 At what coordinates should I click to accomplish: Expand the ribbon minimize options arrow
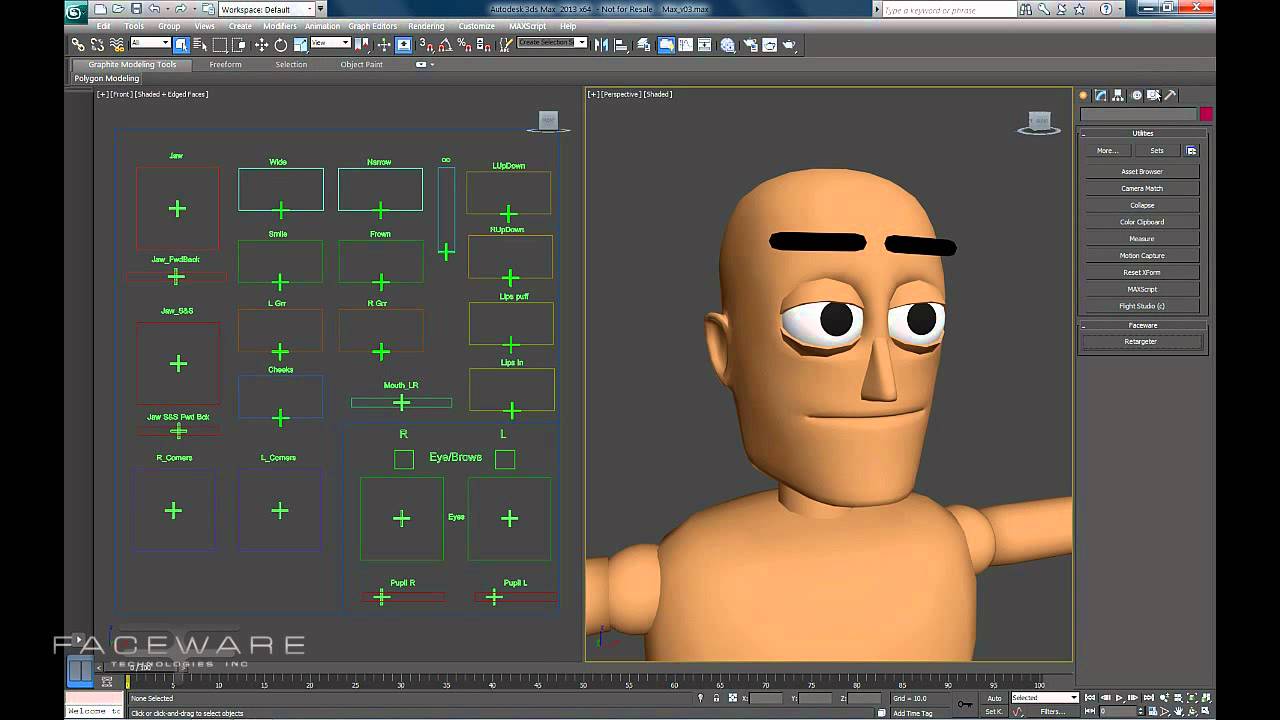pos(432,64)
